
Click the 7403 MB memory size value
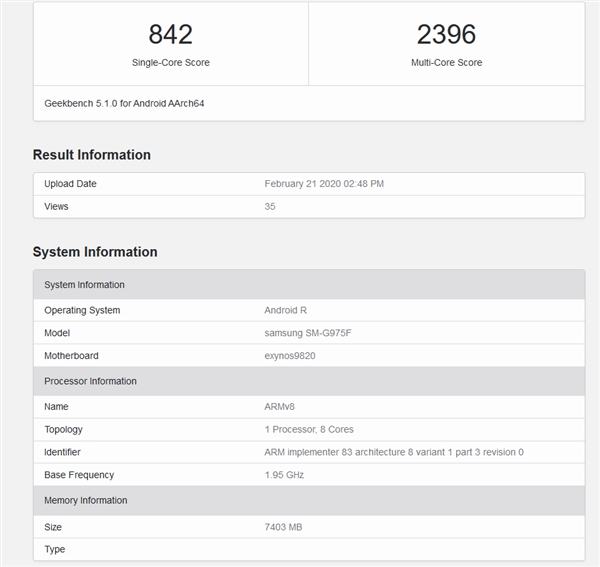point(286,527)
